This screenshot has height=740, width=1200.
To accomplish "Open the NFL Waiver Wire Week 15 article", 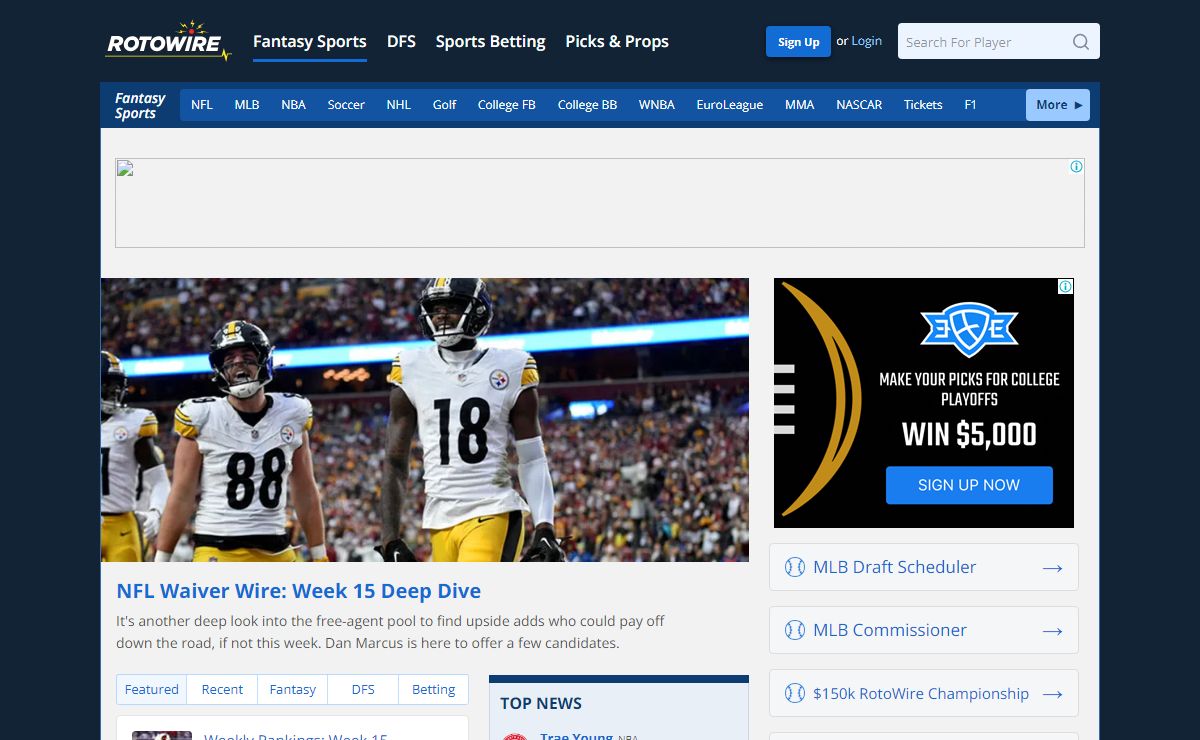I will (299, 591).
